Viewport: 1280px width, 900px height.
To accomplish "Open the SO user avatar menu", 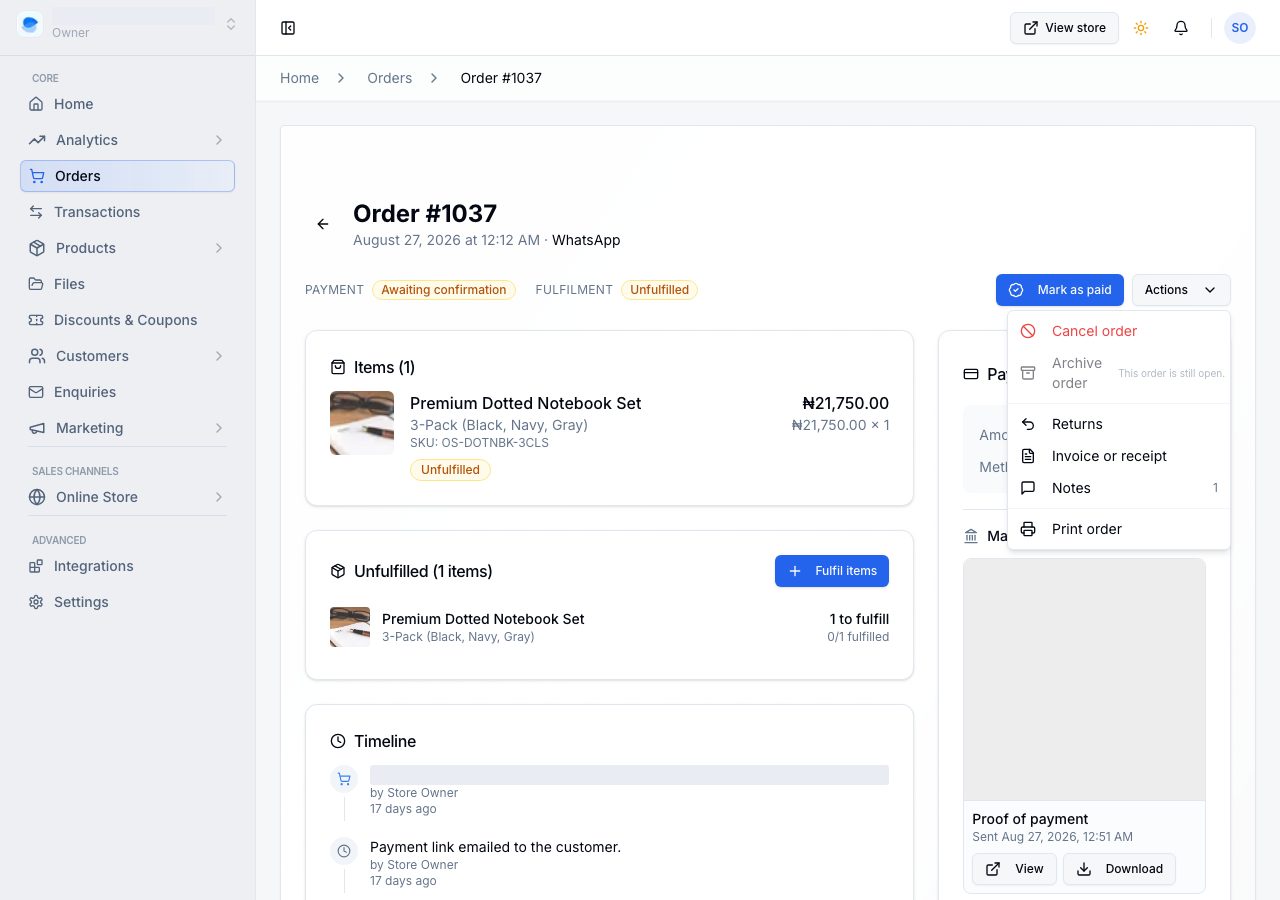I will tap(1240, 28).
